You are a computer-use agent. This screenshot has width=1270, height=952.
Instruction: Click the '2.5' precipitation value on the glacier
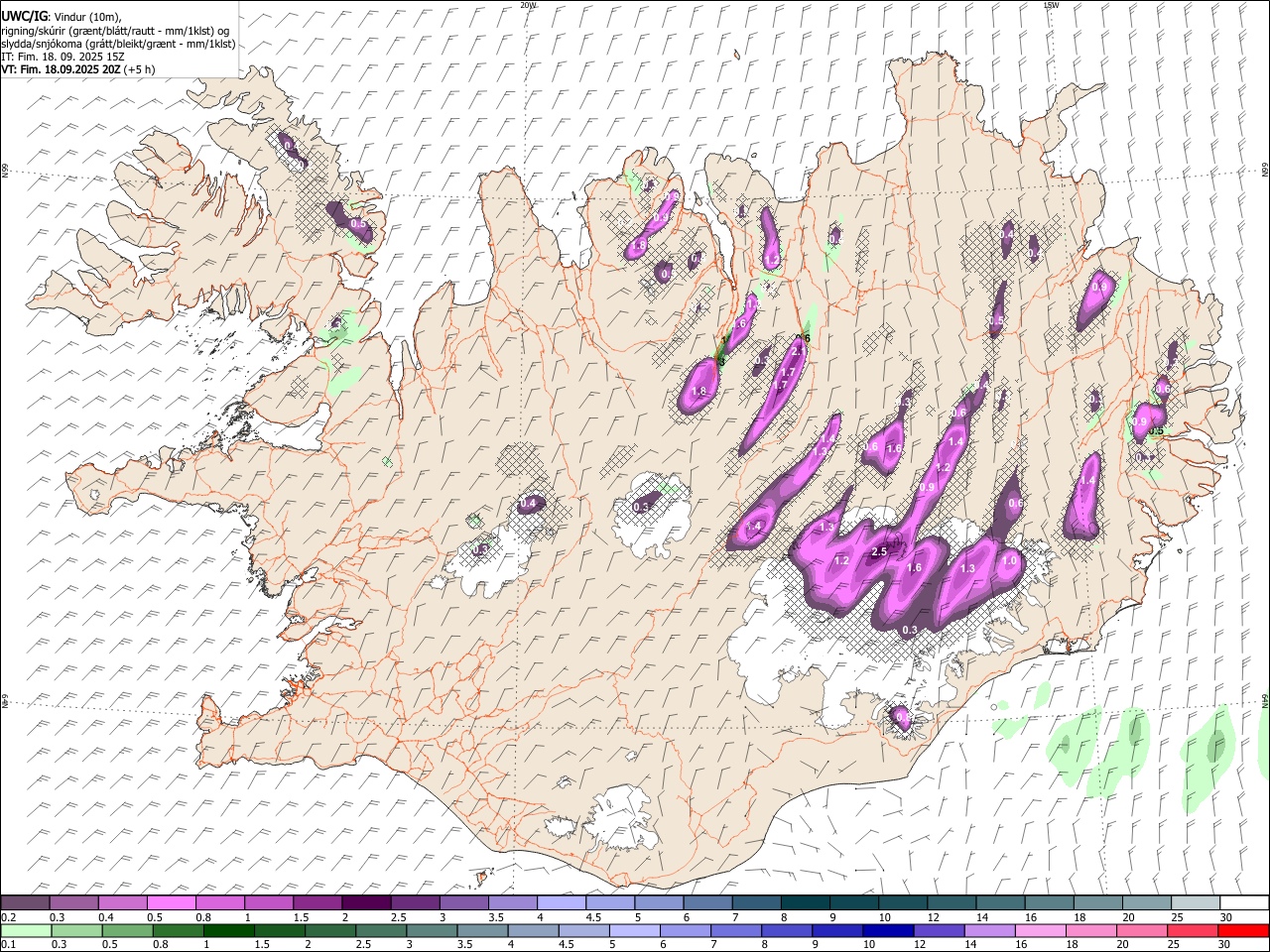(x=878, y=551)
